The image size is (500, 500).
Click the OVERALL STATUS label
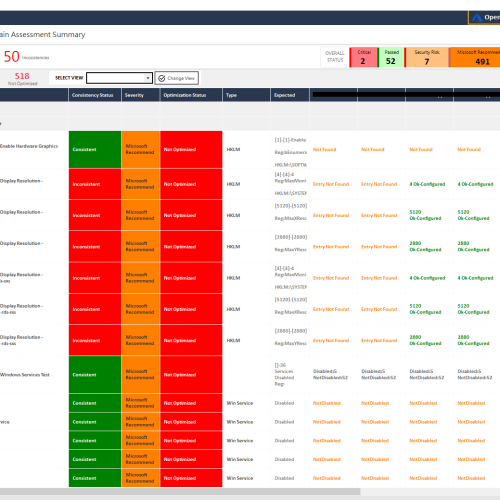click(335, 57)
